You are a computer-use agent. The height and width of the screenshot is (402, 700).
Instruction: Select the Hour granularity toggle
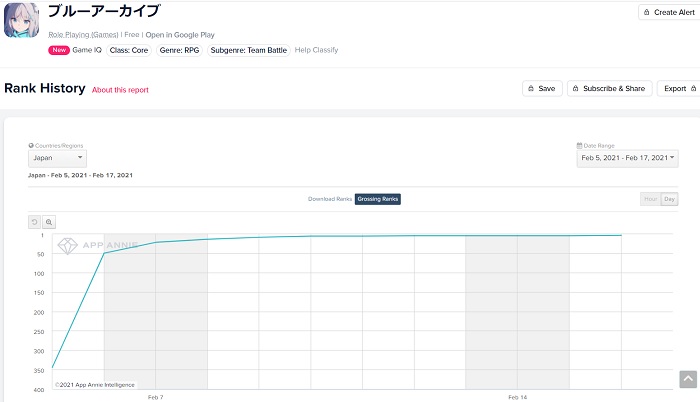650,199
